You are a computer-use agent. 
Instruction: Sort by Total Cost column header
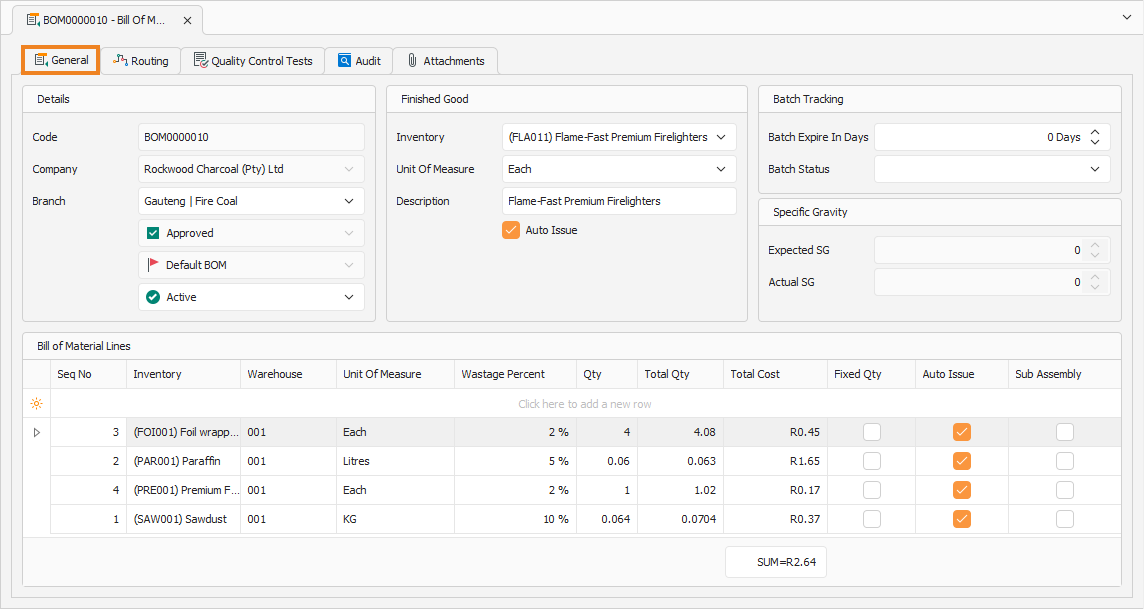(x=775, y=374)
